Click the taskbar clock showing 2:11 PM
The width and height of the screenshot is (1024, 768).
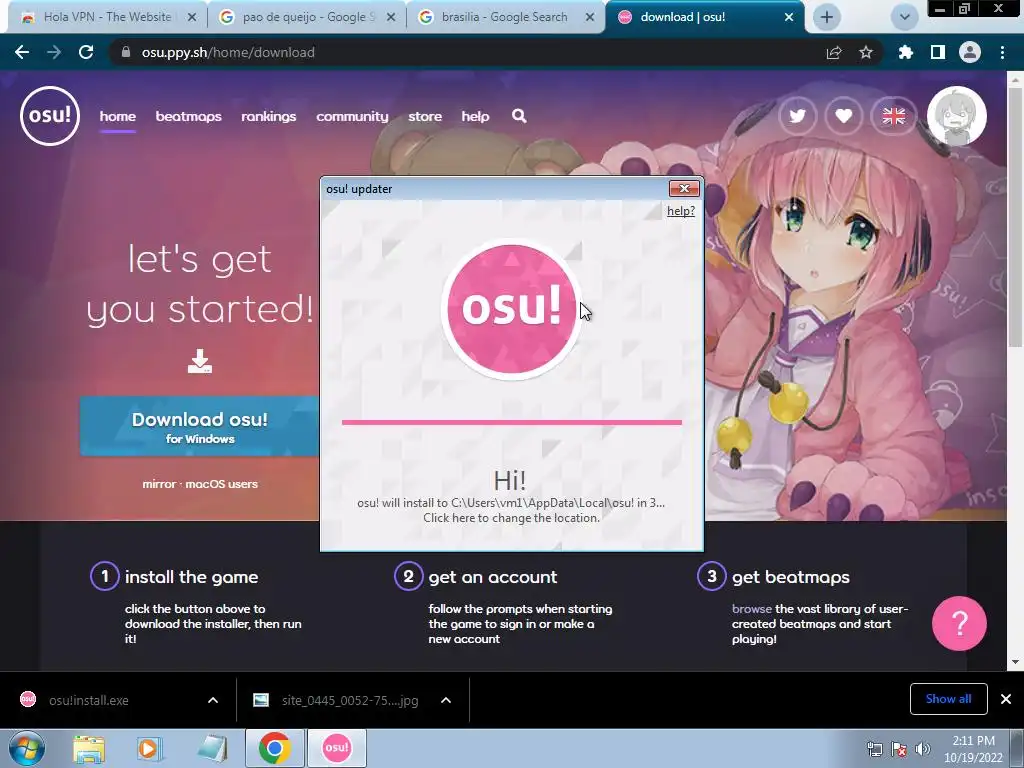pyautogui.click(x=973, y=749)
